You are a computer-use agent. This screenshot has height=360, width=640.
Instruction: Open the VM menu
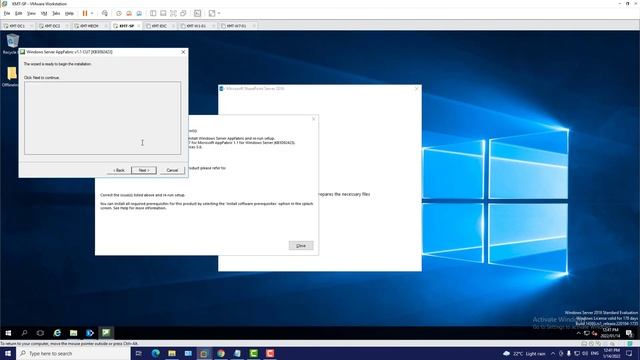(x=44, y=13)
